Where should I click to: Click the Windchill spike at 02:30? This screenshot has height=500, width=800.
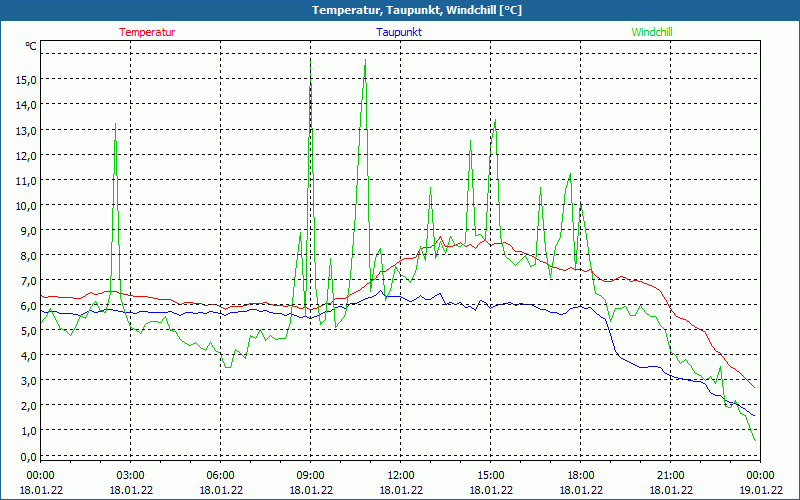click(116, 124)
